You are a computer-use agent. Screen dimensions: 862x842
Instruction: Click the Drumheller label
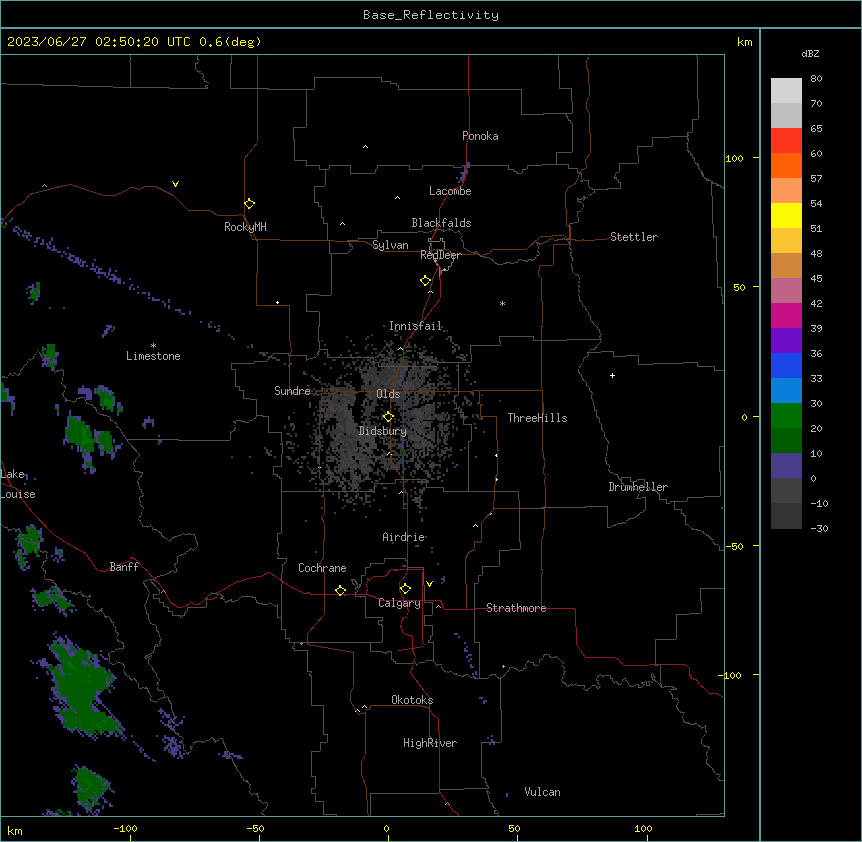(638, 487)
